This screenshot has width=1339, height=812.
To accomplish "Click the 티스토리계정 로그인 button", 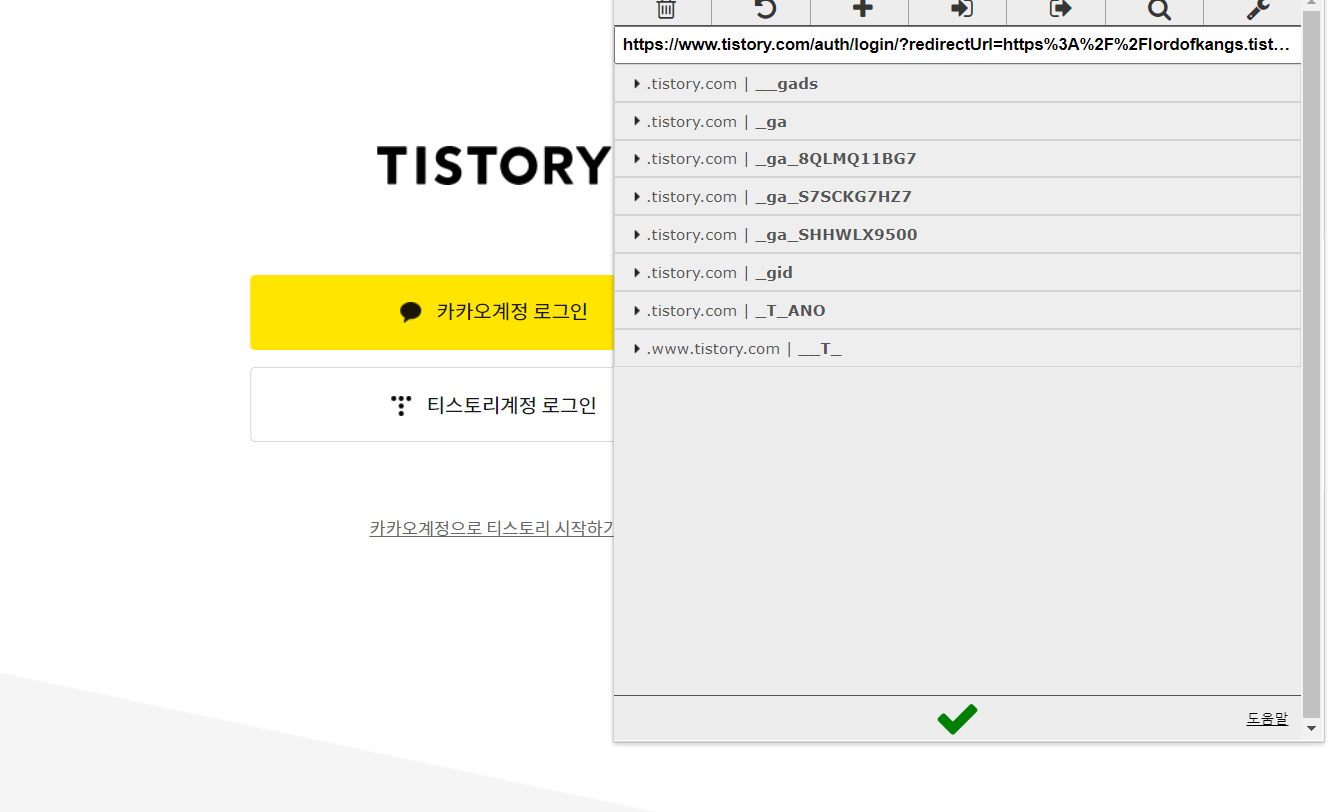I will pos(432,405).
